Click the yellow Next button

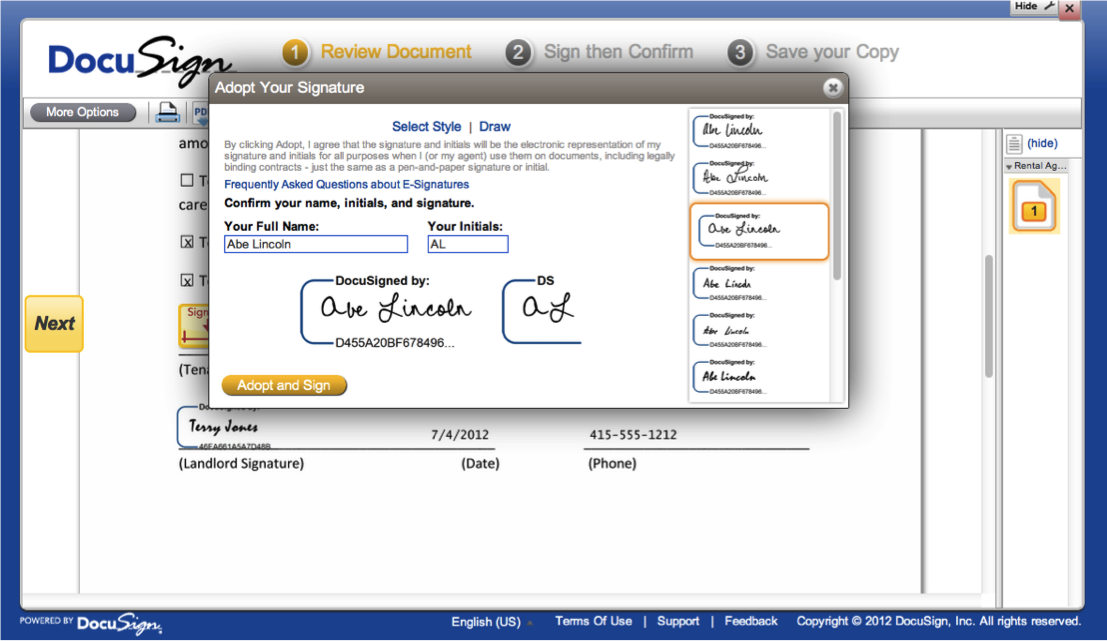pos(54,323)
